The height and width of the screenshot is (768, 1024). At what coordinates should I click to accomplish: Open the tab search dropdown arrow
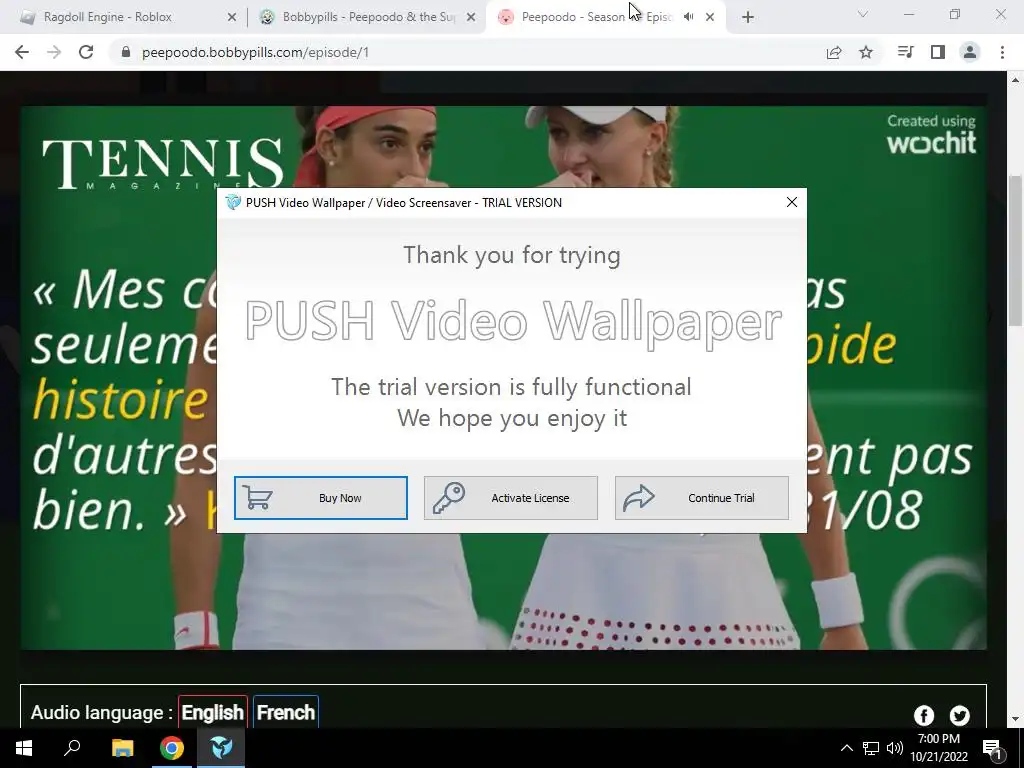coord(863,14)
